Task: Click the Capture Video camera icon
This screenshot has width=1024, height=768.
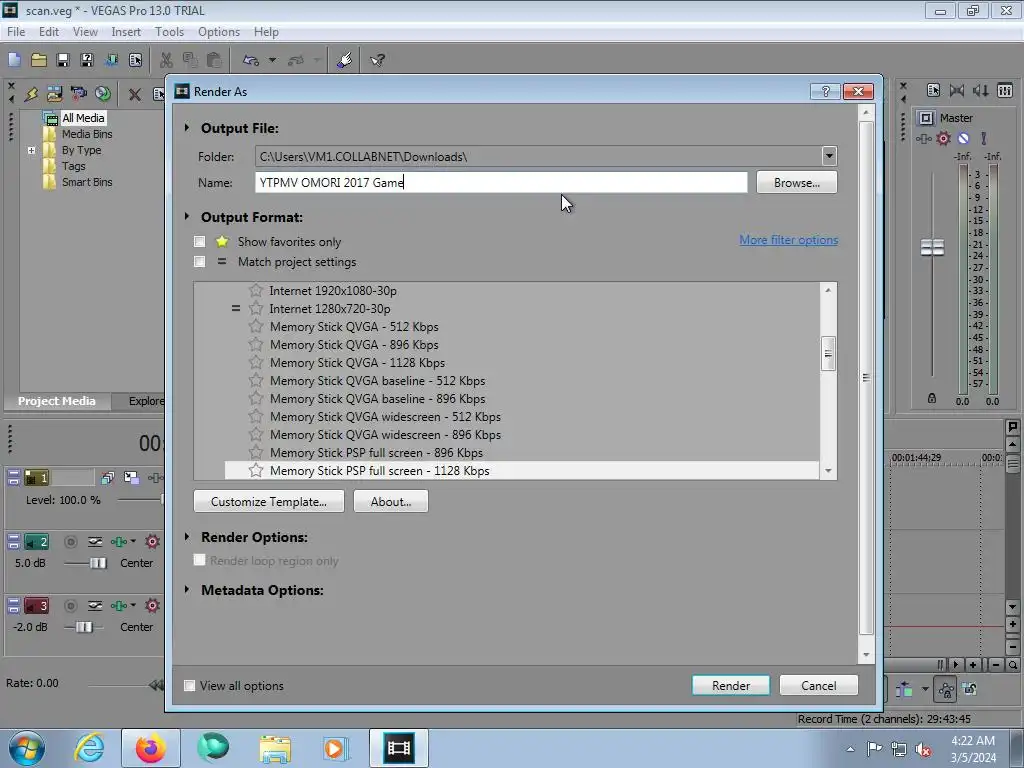Action: [x=78, y=94]
